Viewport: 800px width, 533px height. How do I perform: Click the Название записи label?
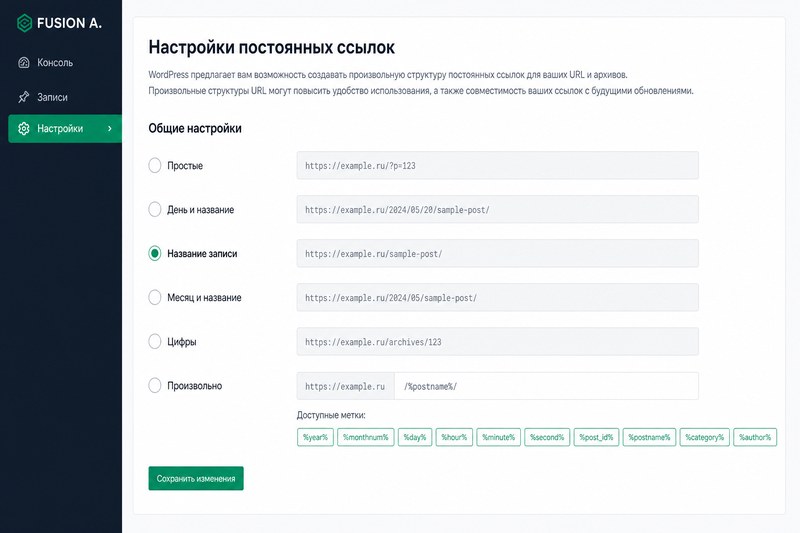[202, 253]
